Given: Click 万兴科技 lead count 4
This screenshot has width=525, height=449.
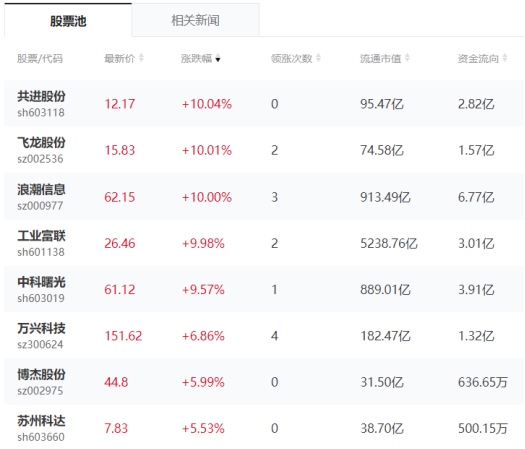Looking at the screenshot, I should [x=275, y=335].
